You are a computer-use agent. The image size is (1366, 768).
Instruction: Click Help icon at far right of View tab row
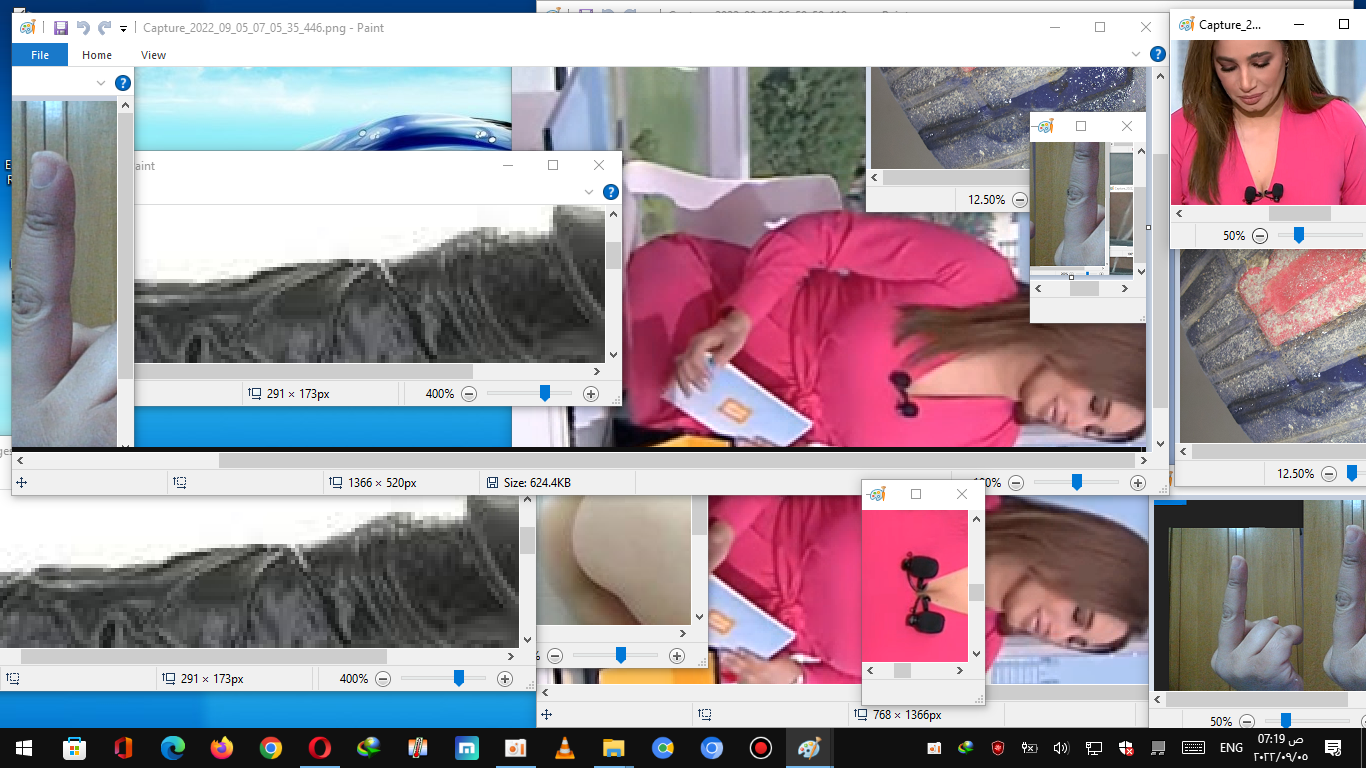coord(1157,55)
